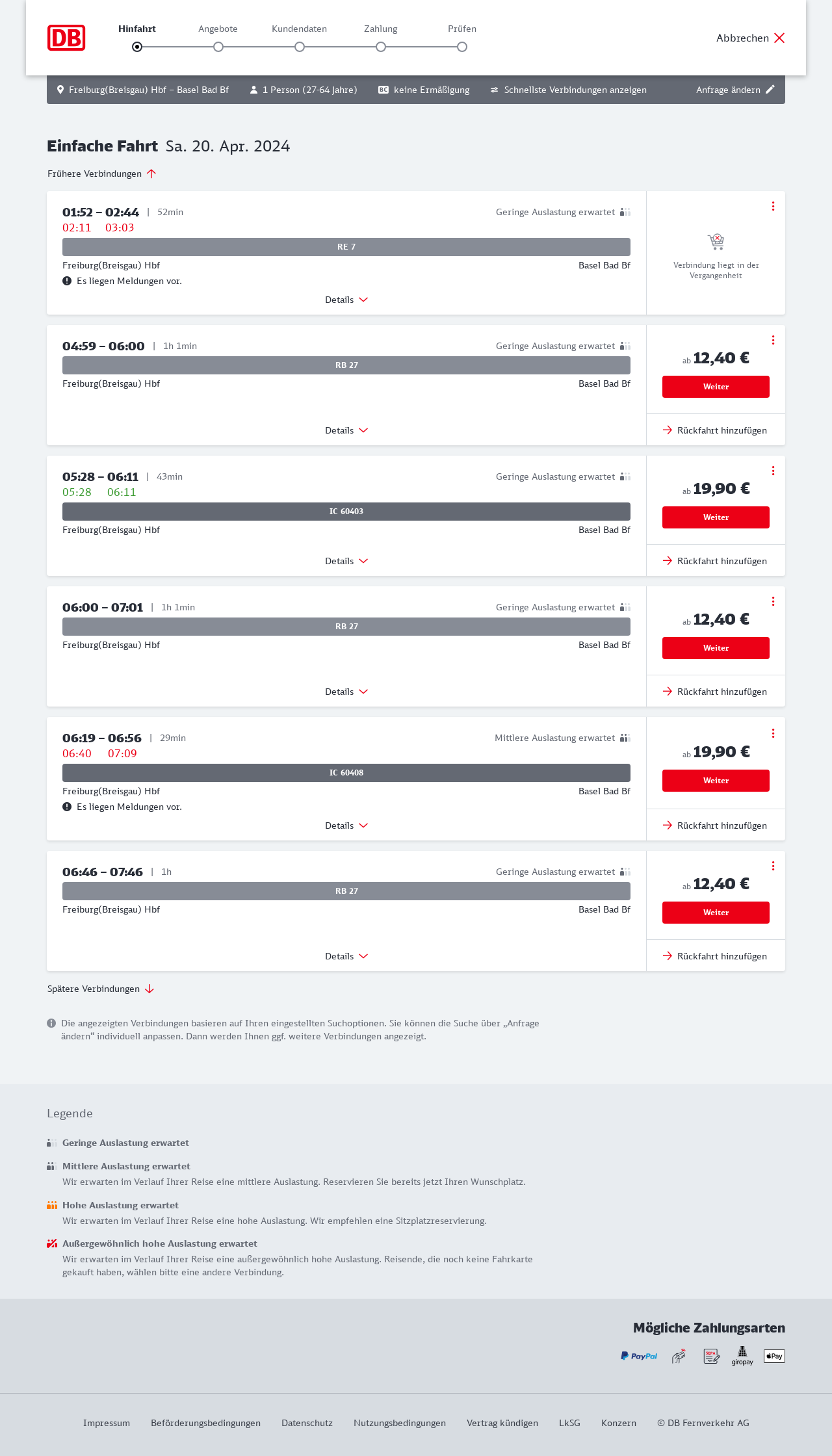Click the giropay payment icon
832x1456 pixels.
point(742,1356)
